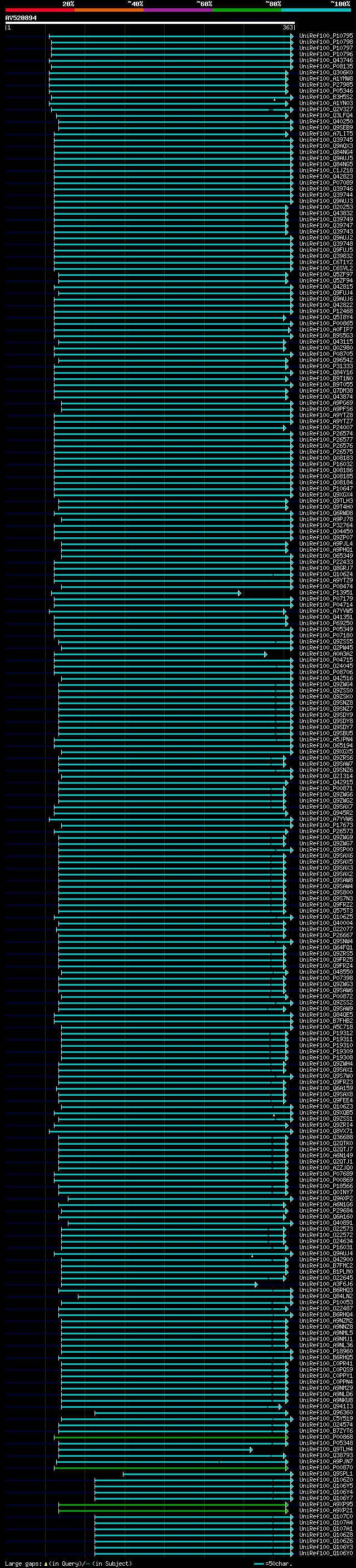Click the green alignment bar for UniRef100_A9XP95

(x=174, y=1504)
